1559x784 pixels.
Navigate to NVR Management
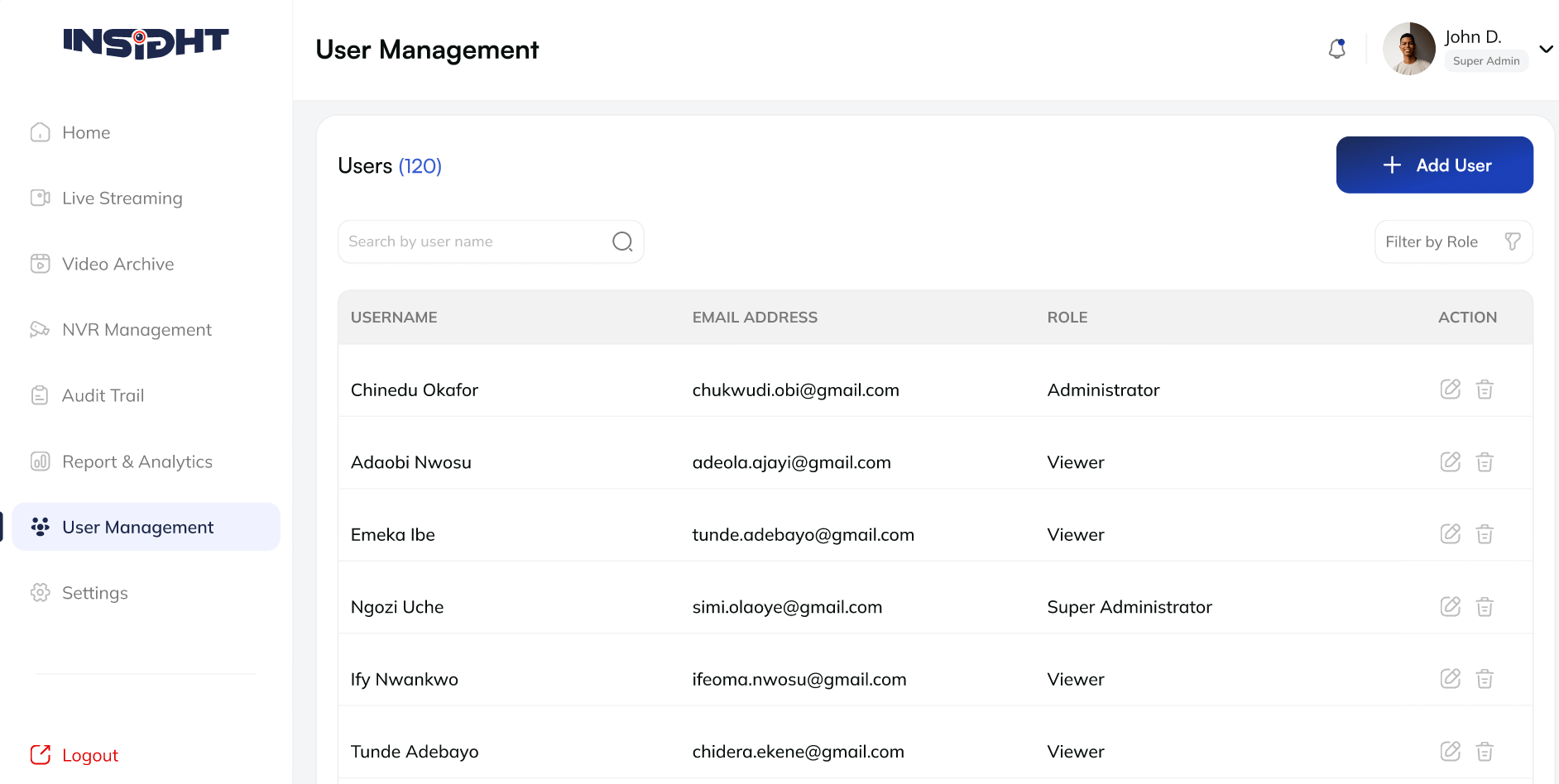click(x=137, y=330)
